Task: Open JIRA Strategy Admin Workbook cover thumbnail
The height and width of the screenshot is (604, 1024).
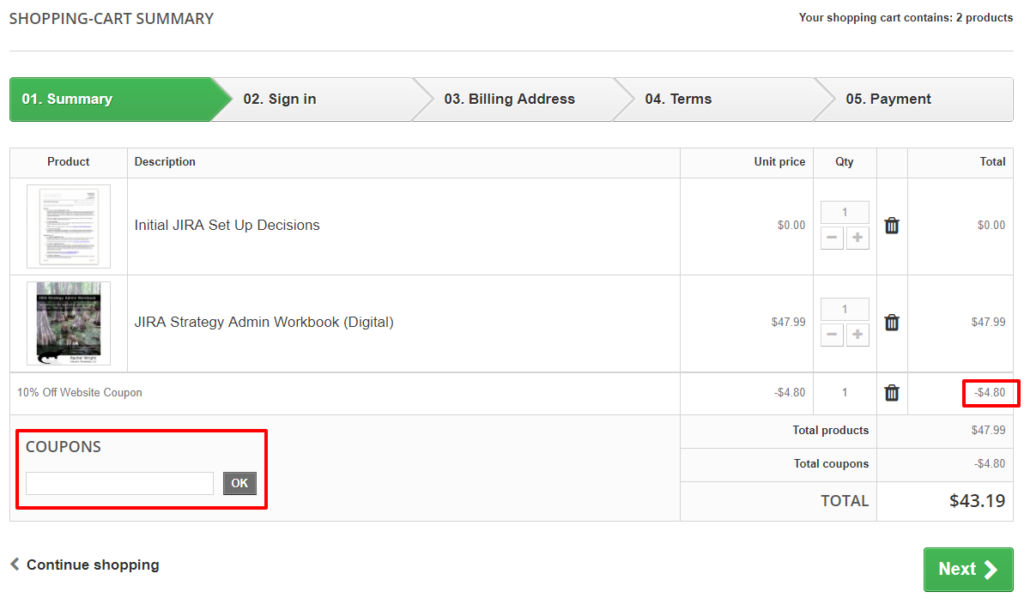Action: pyautogui.click(x=69, y=323)
